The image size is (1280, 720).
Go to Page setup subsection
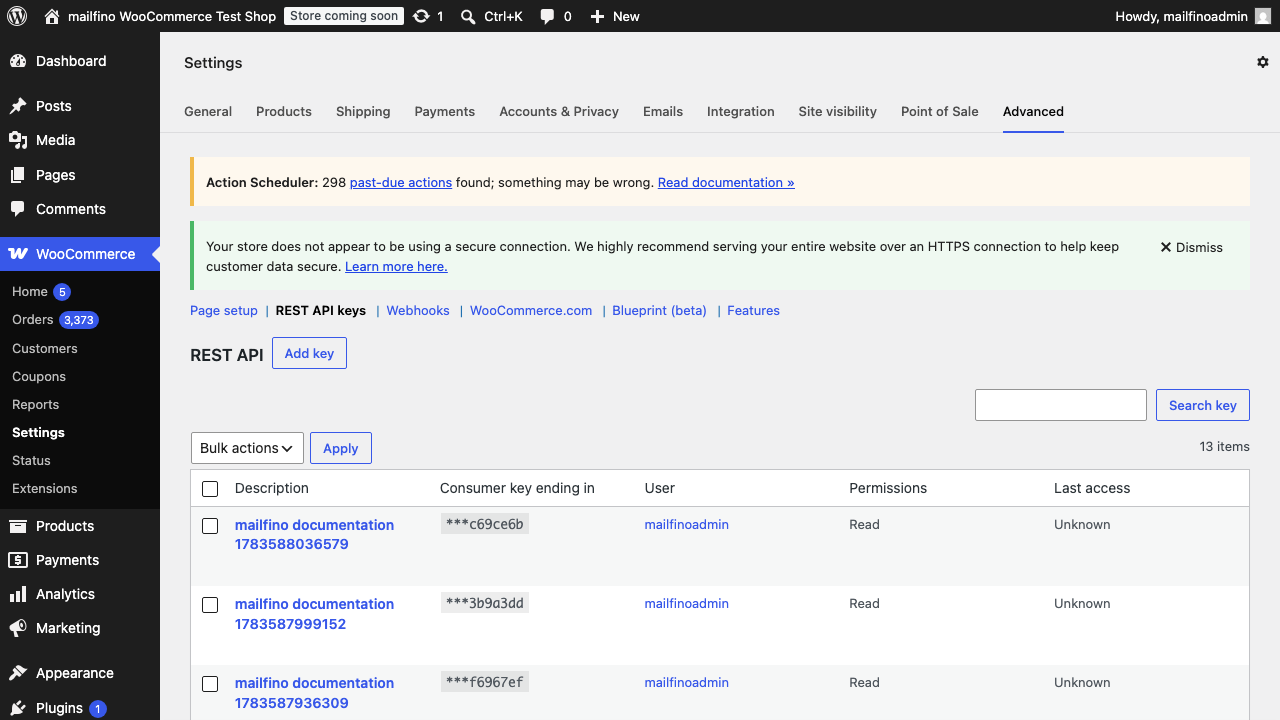click(x=224, y=310)
